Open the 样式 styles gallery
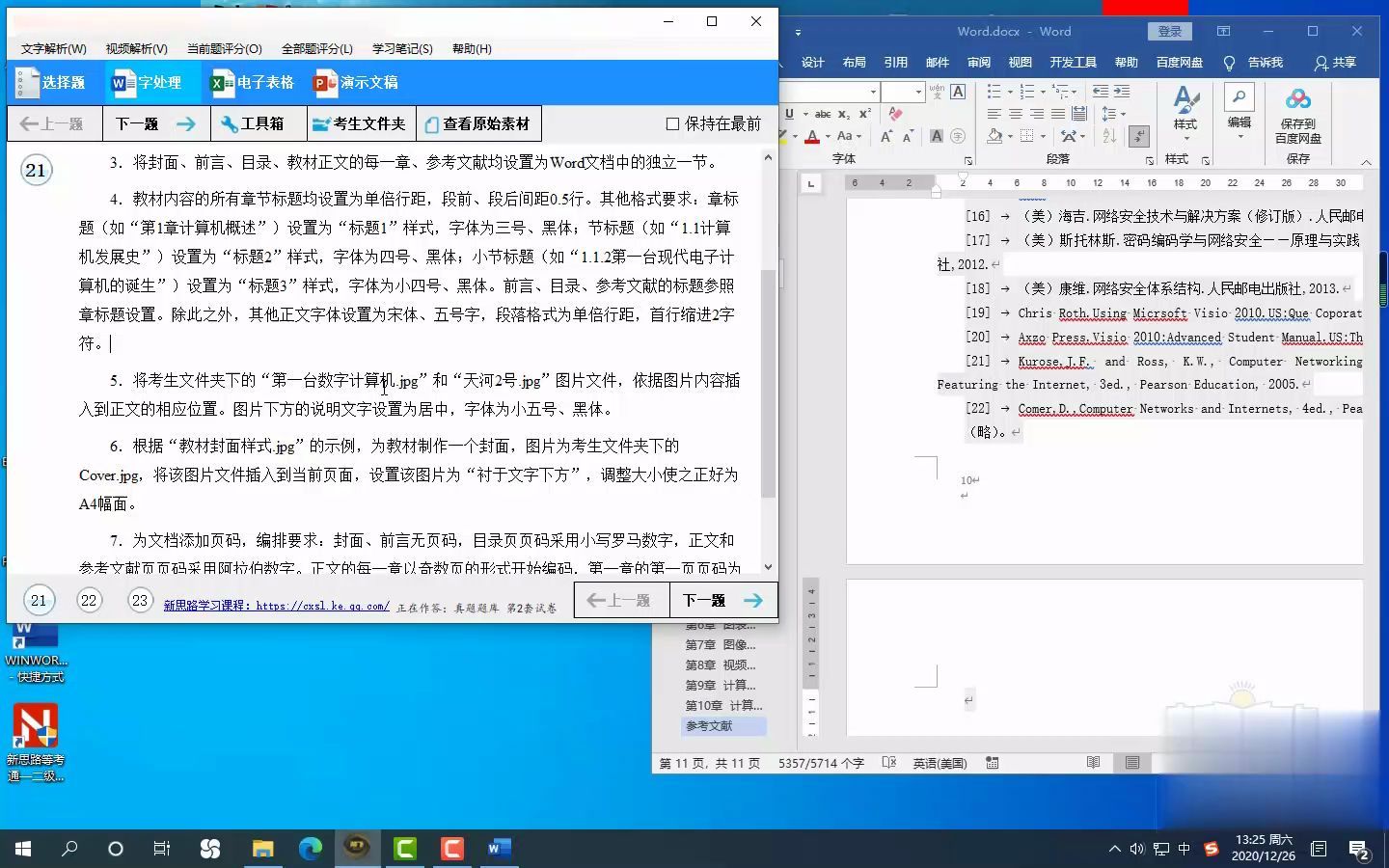Image resolution: width=1389 pixels, height=868 pixels. pos(1185,112)
